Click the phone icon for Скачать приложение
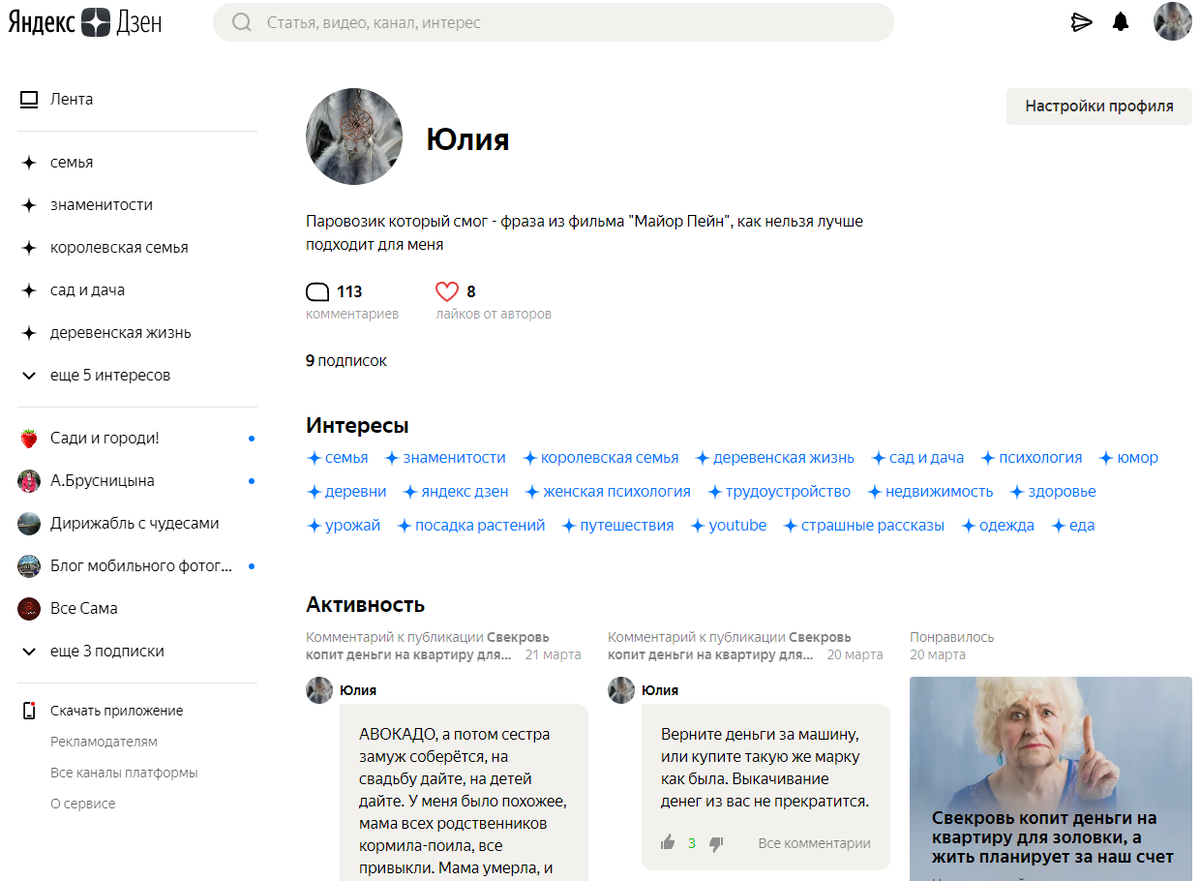The height and width of the screenshot is (881, 1200). click(x=29, y=711)
